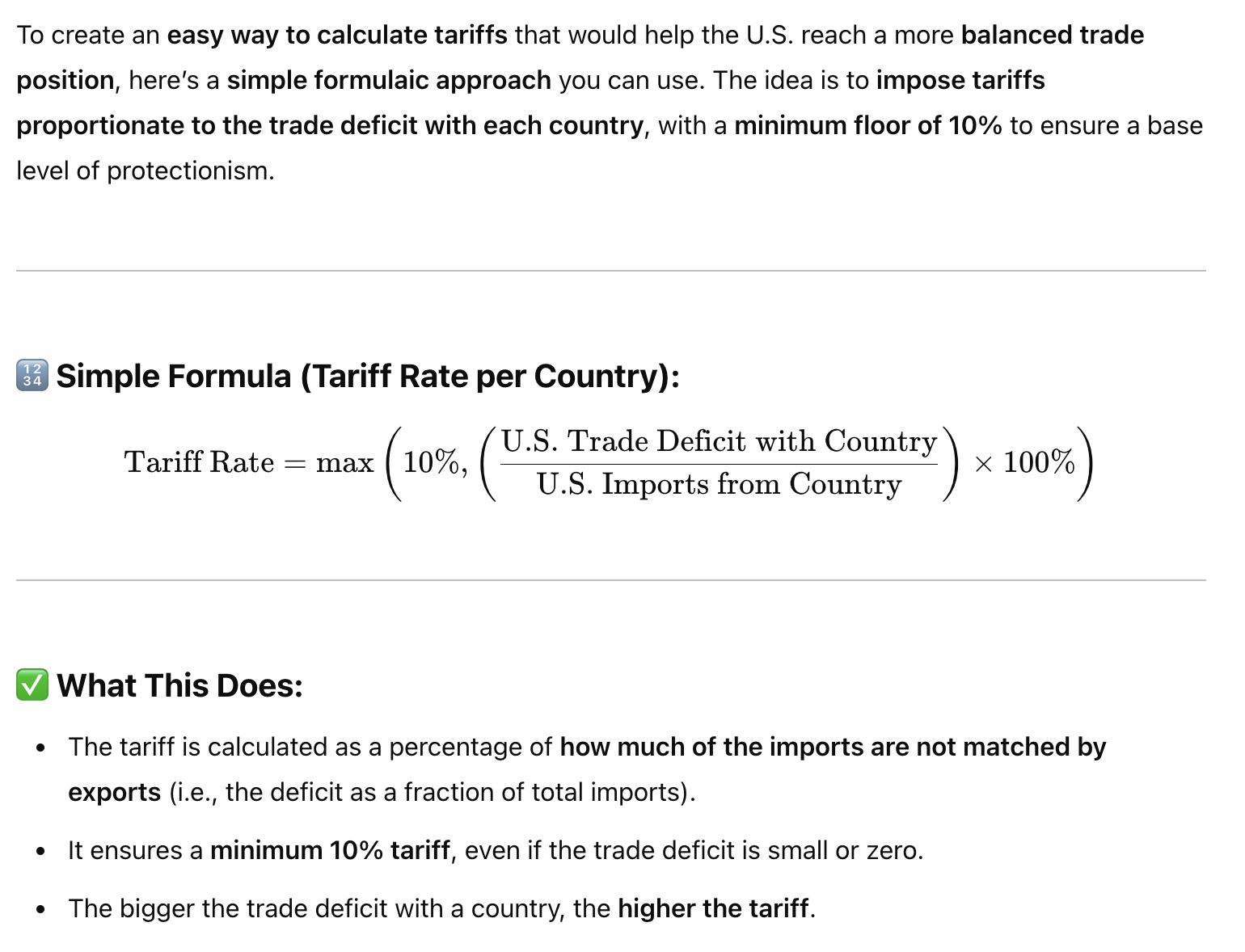Viewport: 1245px width, 952px height.
Task: Click the bold text "minimum 10% tariff"
Action: tap(329, 850)
